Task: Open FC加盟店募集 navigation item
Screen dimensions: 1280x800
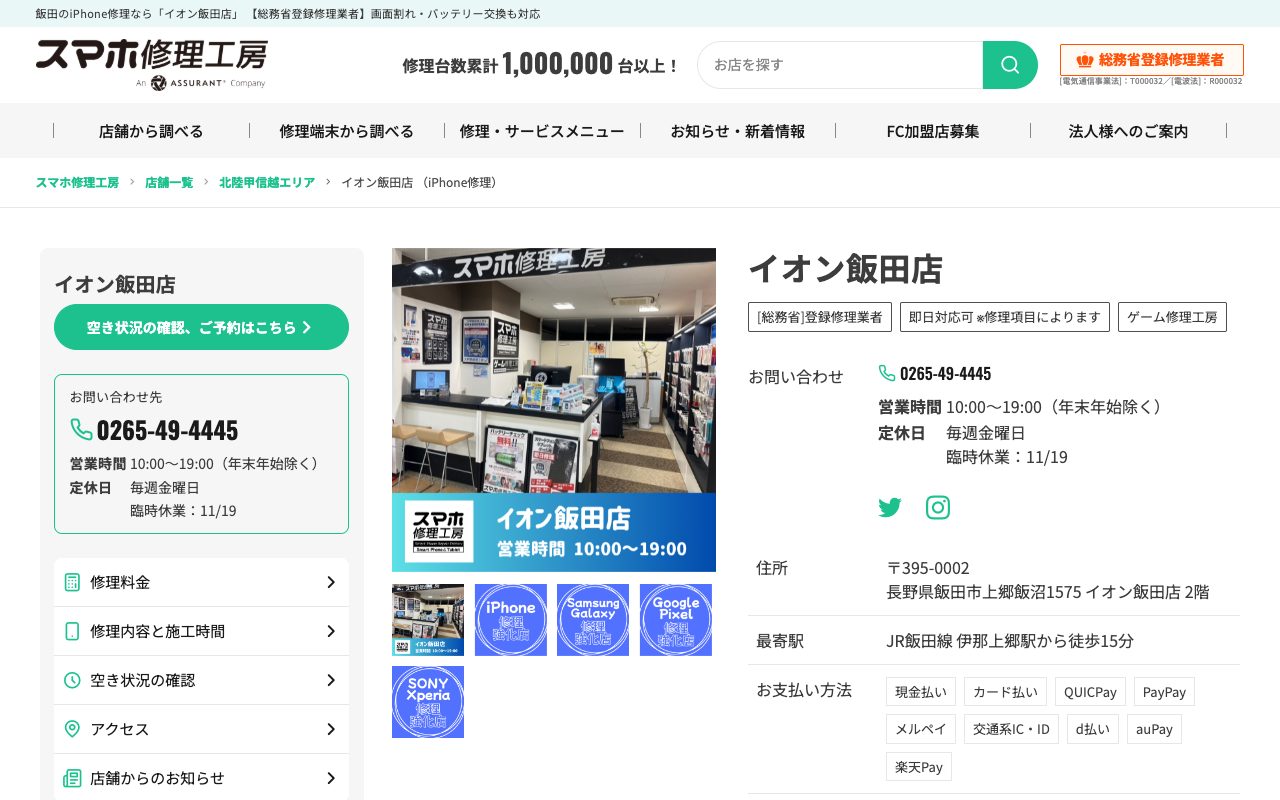Action: tap(933, 131)
